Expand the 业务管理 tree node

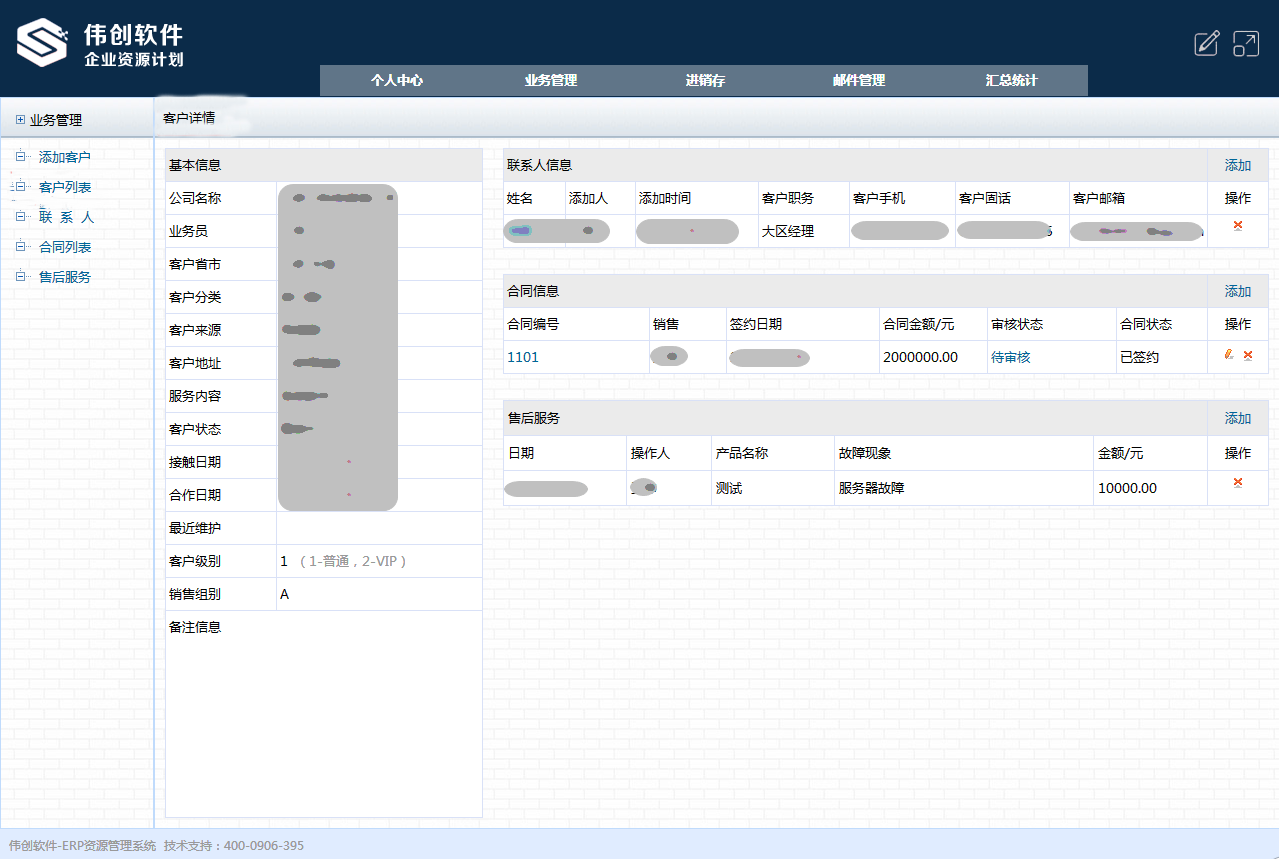(x=19, y=117)
